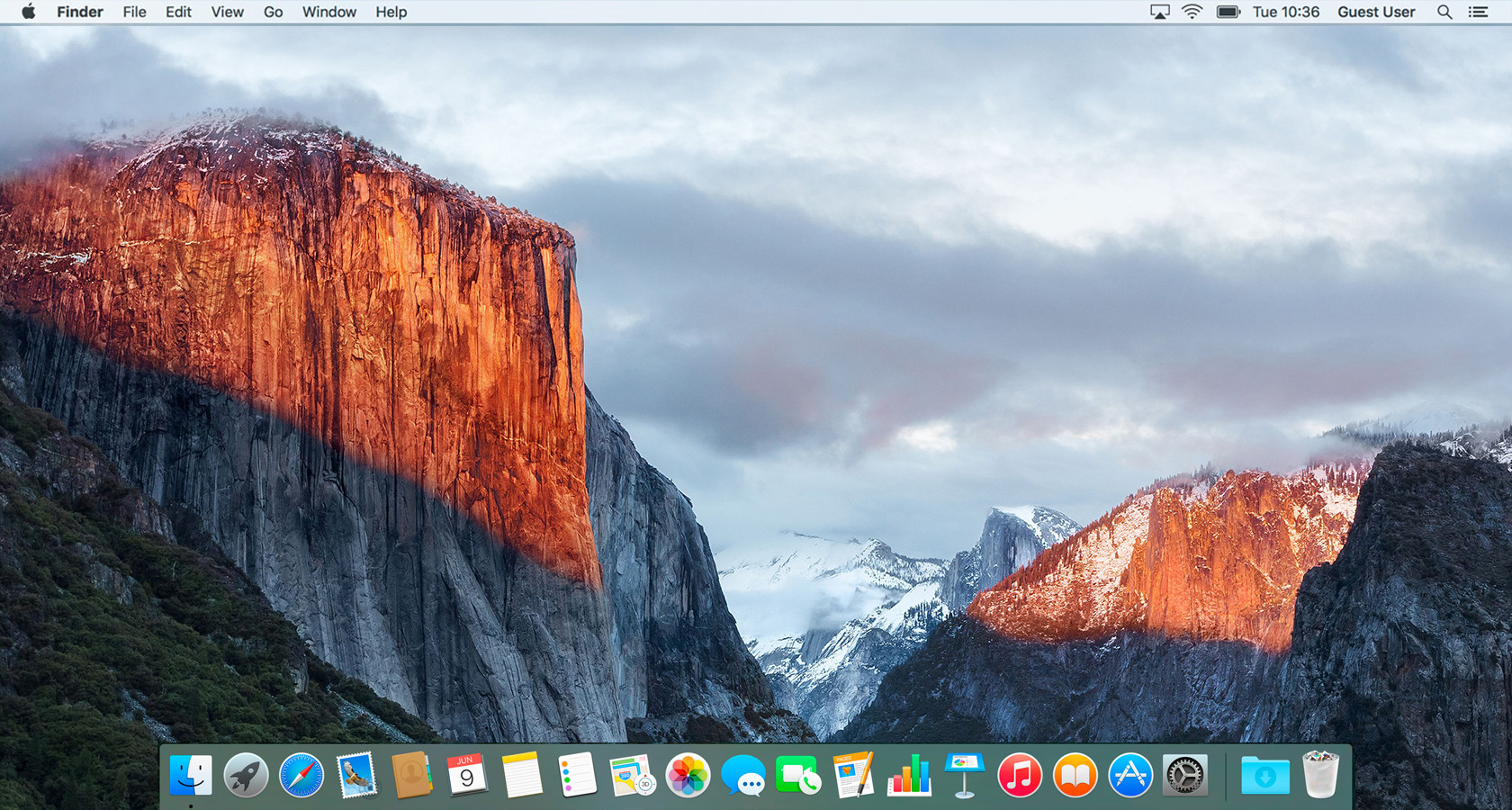The height and width of the screenshot is (810, 1512).
Task: Open the Downloads folder stack
Action: point(1264,776)
